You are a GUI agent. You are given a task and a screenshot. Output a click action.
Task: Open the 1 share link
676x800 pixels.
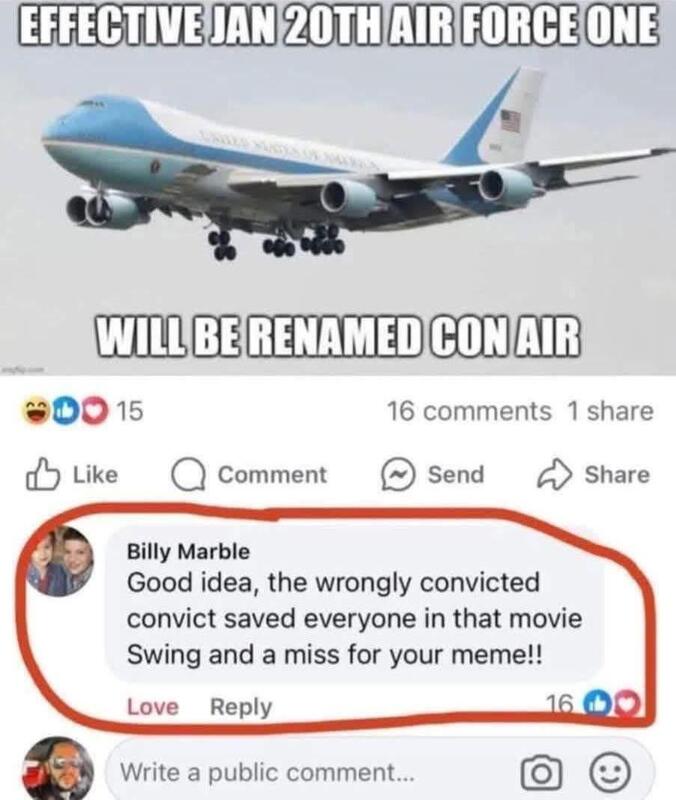[610, 411]
